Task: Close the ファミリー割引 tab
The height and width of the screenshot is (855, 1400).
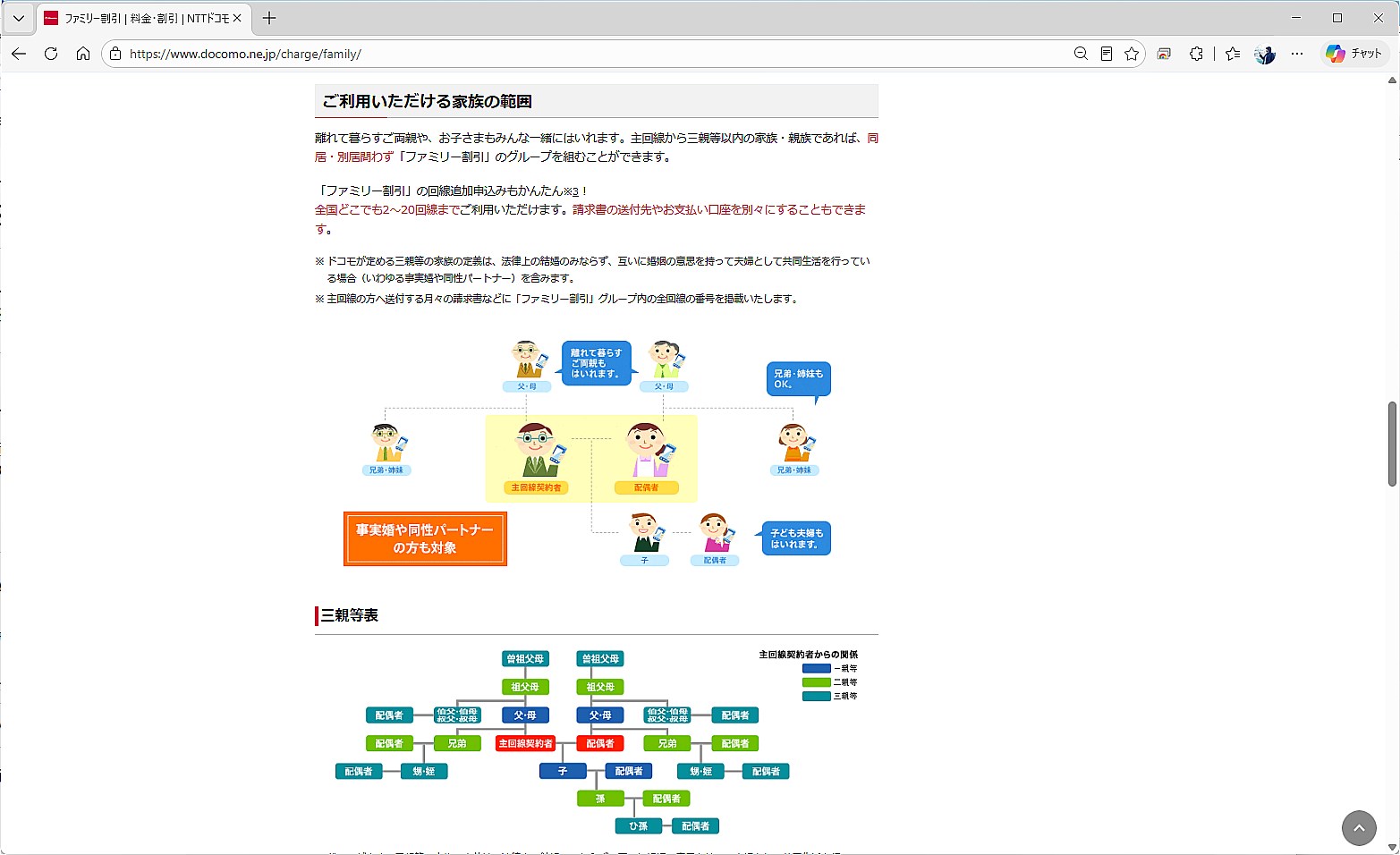Action: click(x=237, y=18)
